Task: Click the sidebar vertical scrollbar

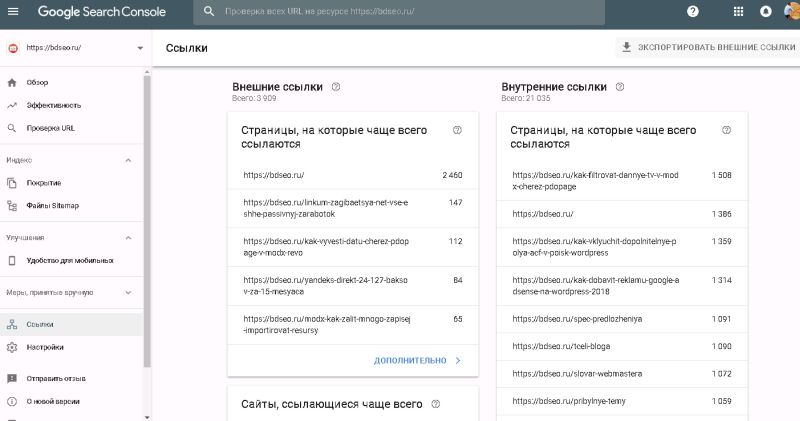Action: (x=147, y=220)
